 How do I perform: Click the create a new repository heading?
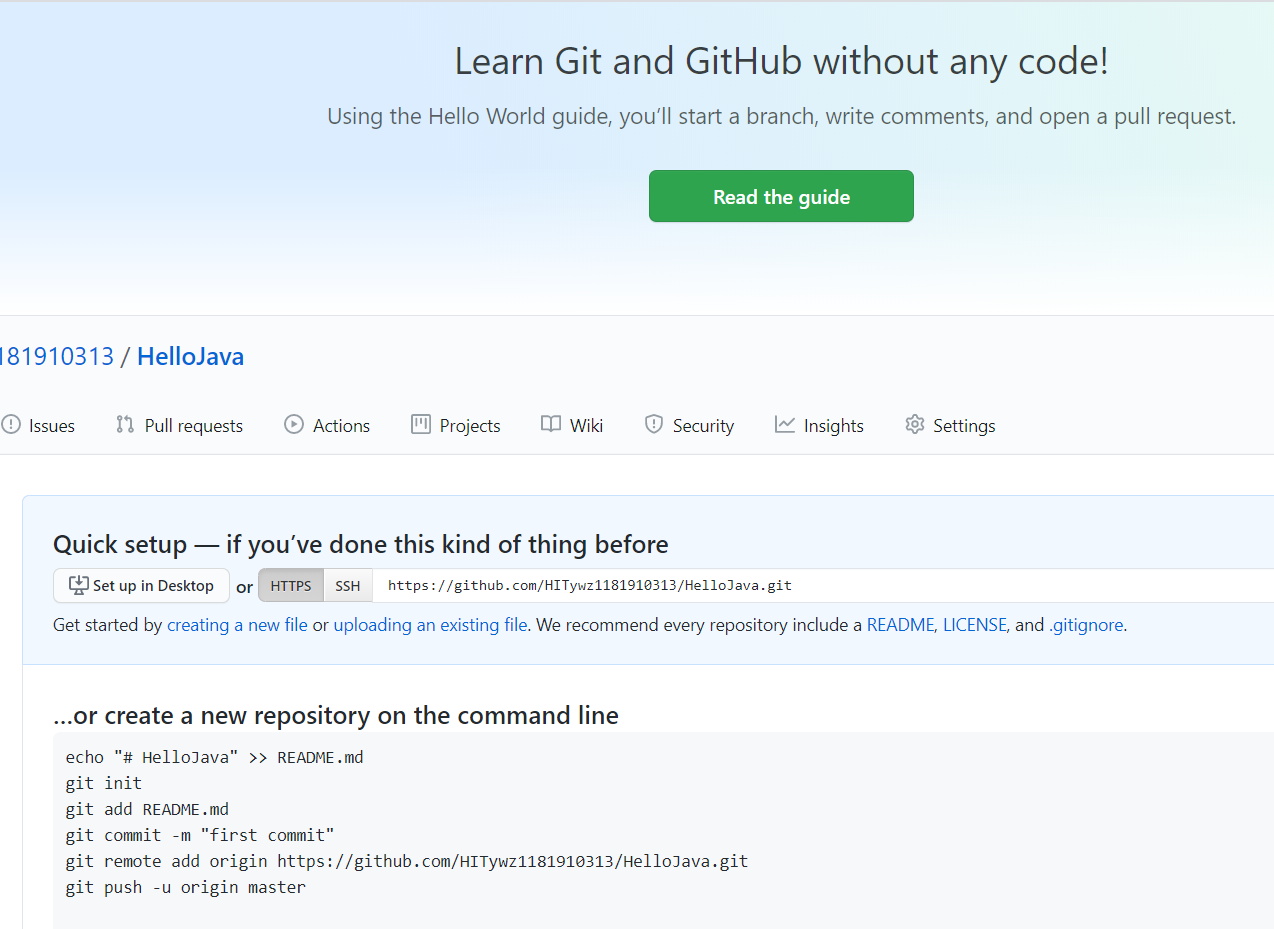click(336, 716)
